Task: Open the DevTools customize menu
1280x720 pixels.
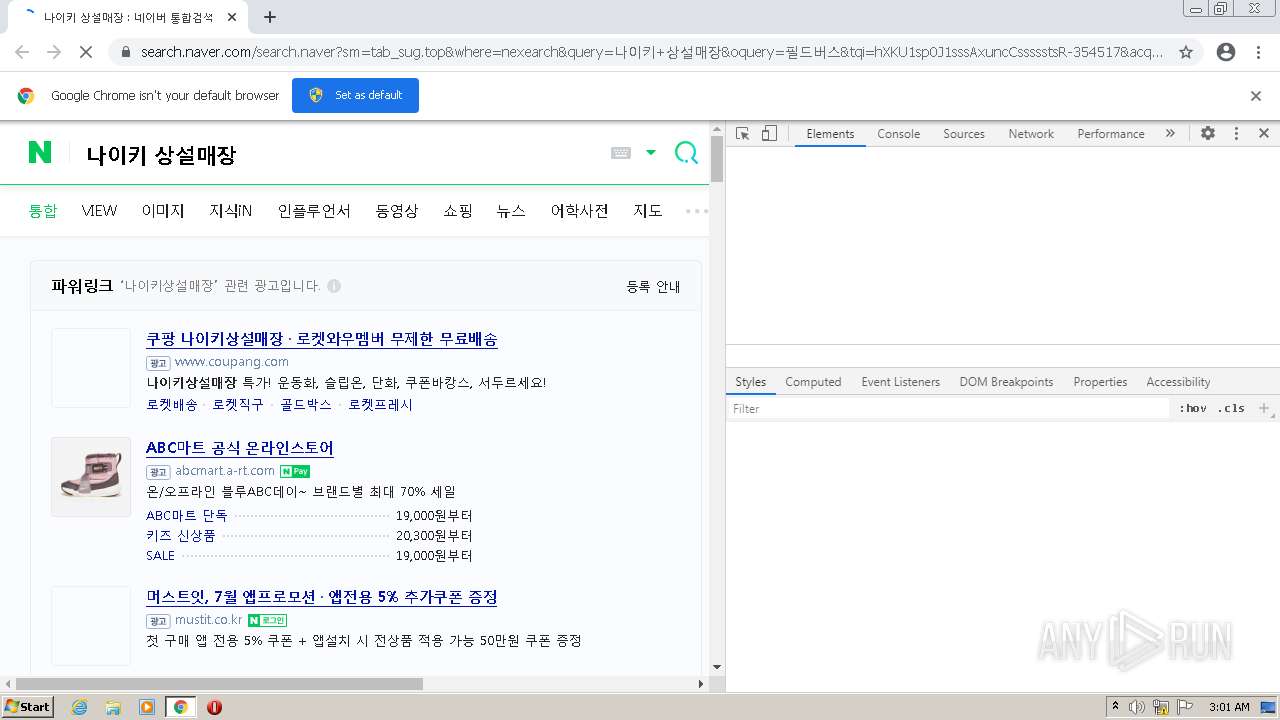Action: (1236, 133)
